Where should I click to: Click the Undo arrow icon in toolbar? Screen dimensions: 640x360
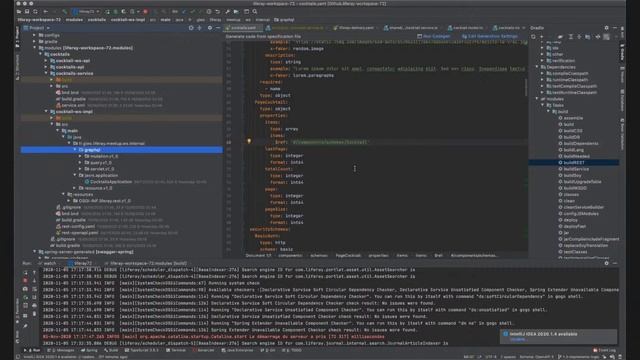pyautogui.click(x=218, y=11)
